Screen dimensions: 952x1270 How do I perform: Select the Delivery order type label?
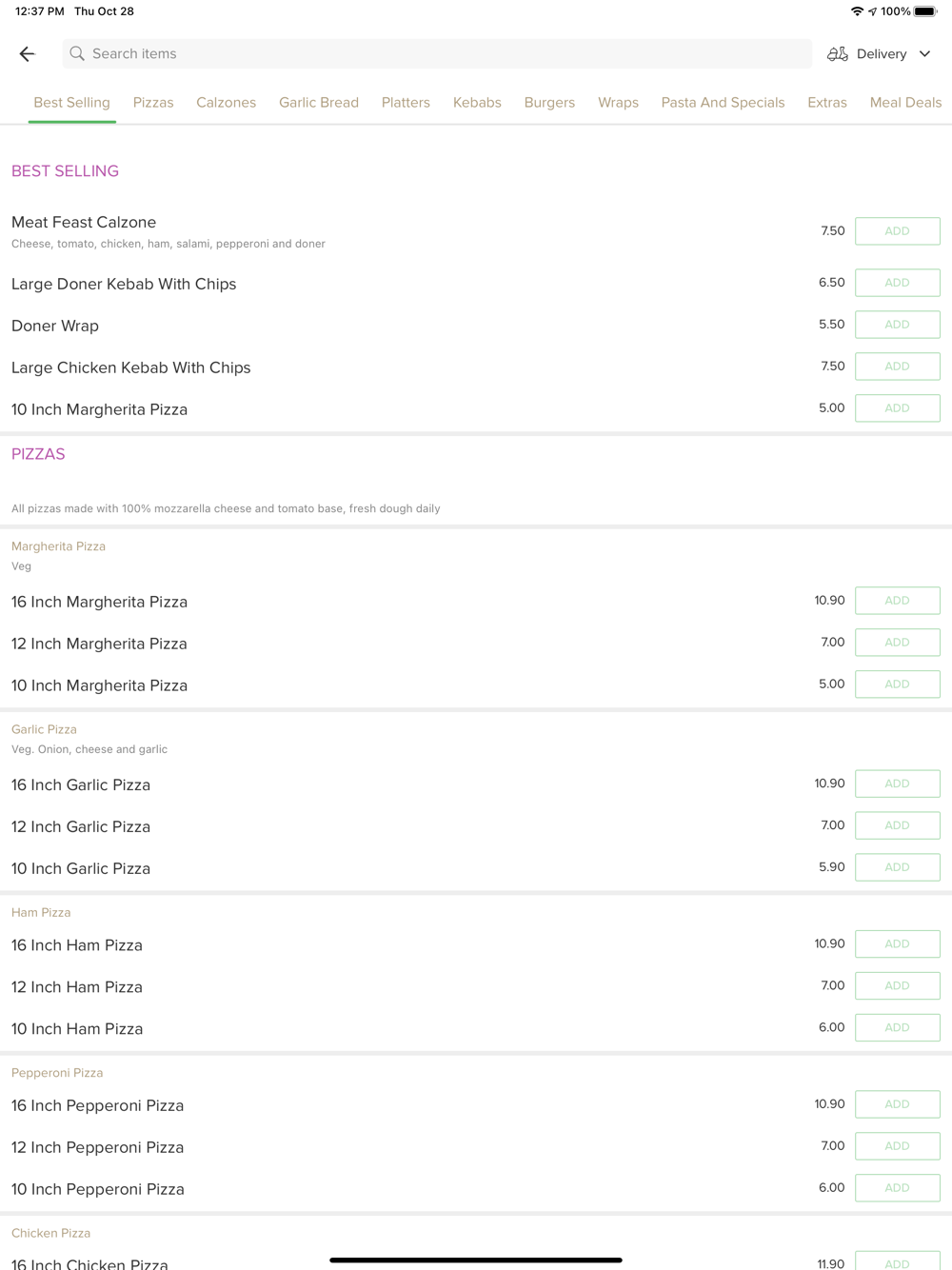(x=882, y=54)
